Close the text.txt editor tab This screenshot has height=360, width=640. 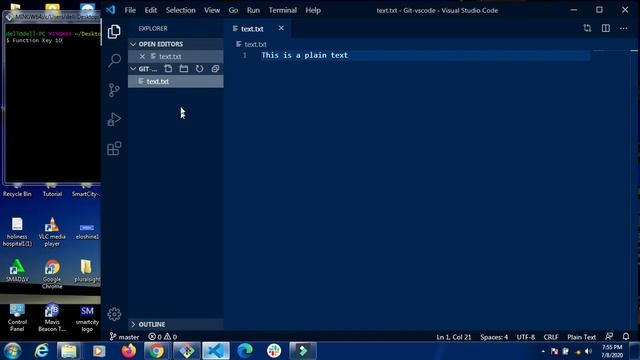(x=281, y=28)
